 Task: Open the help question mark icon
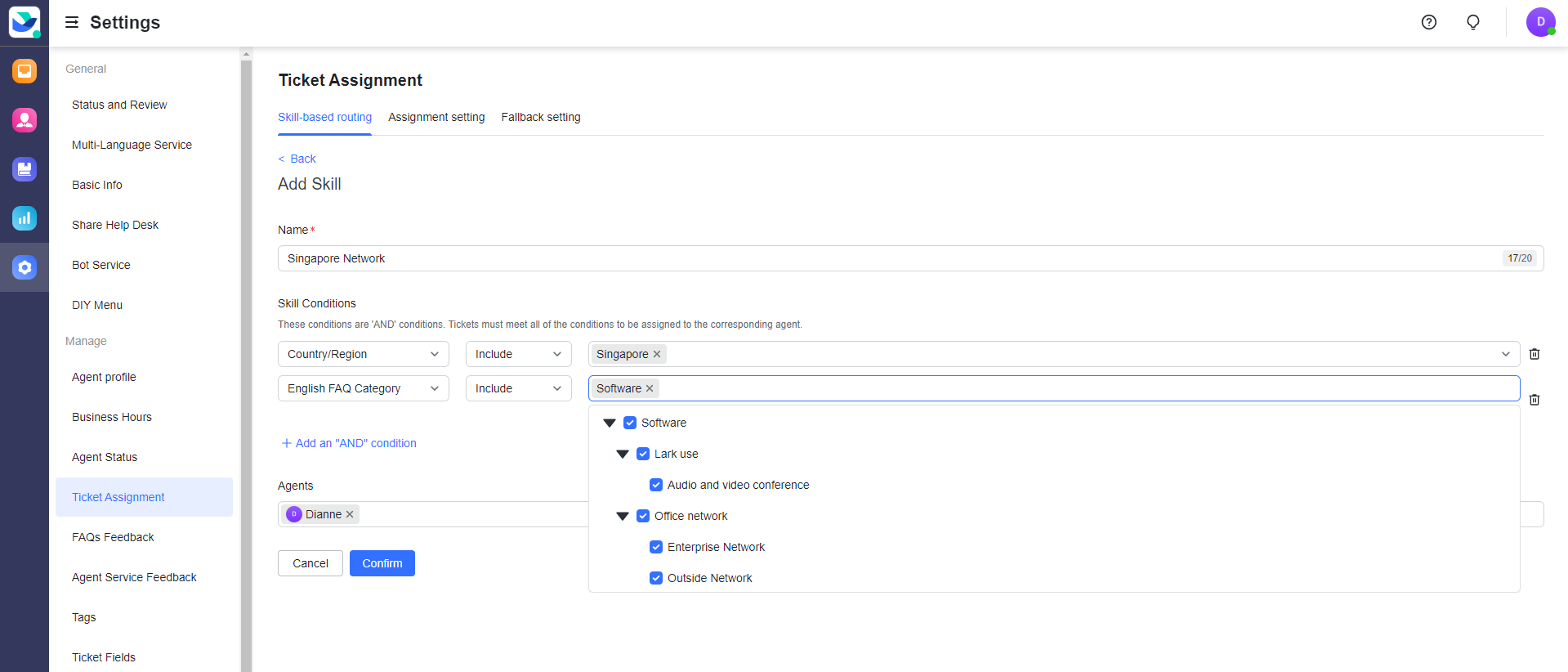pyautogui.click(x=1428, y=22)
